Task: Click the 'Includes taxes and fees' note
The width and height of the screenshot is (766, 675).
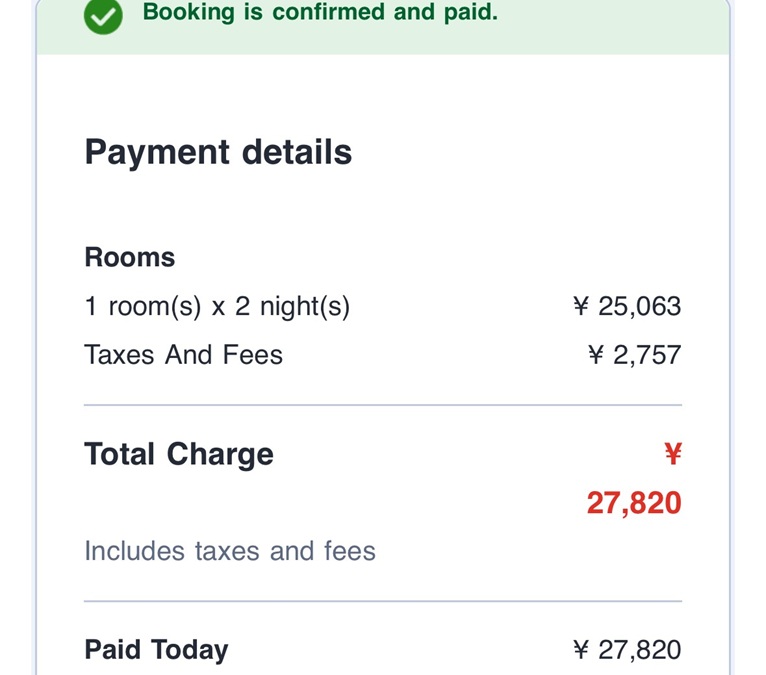Action: click(x=230, y=551)
